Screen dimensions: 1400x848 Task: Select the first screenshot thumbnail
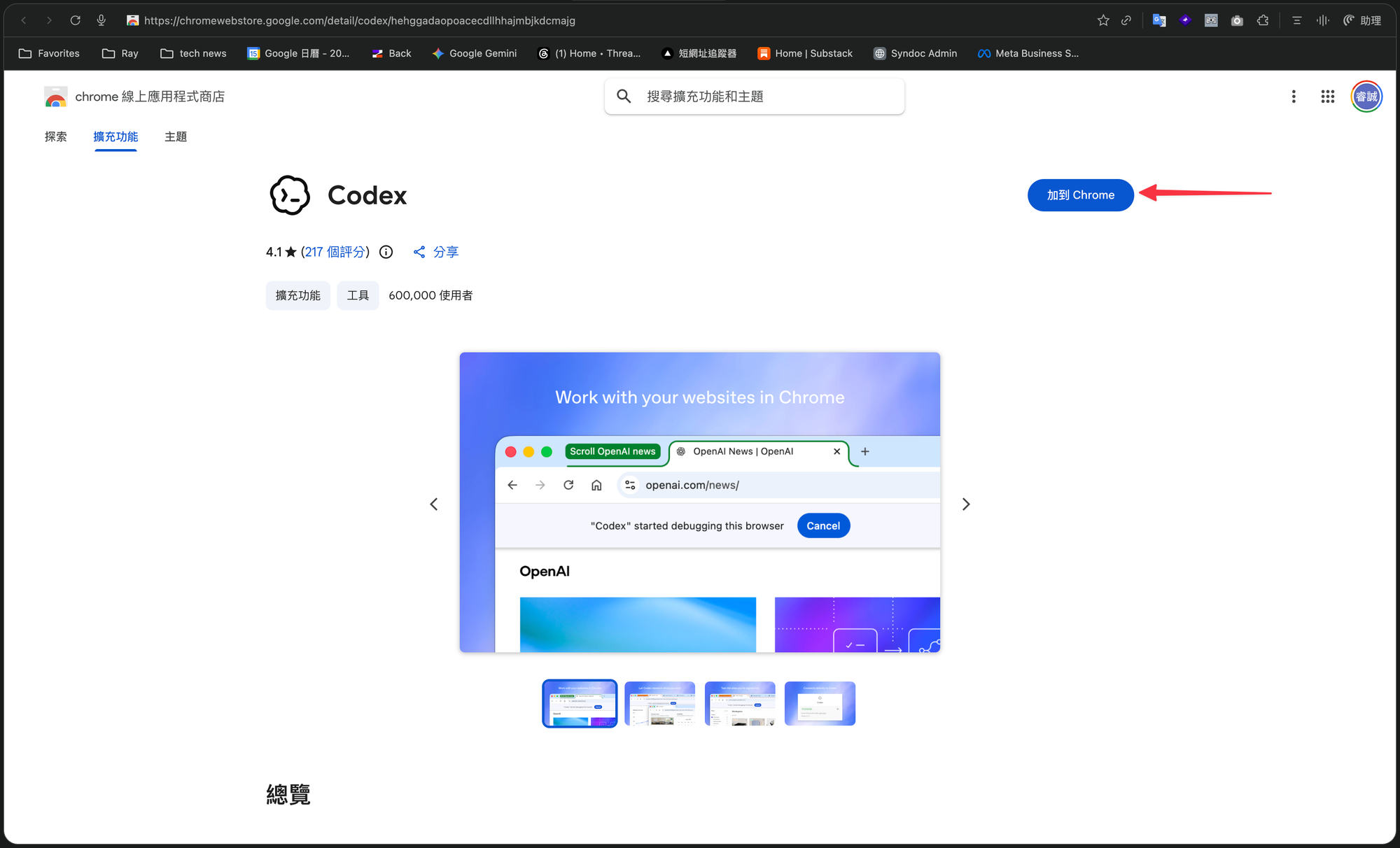(x=580, y=703)
